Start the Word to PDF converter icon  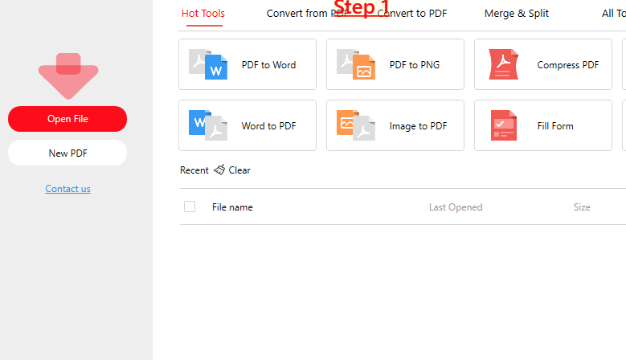pos(208,125)
